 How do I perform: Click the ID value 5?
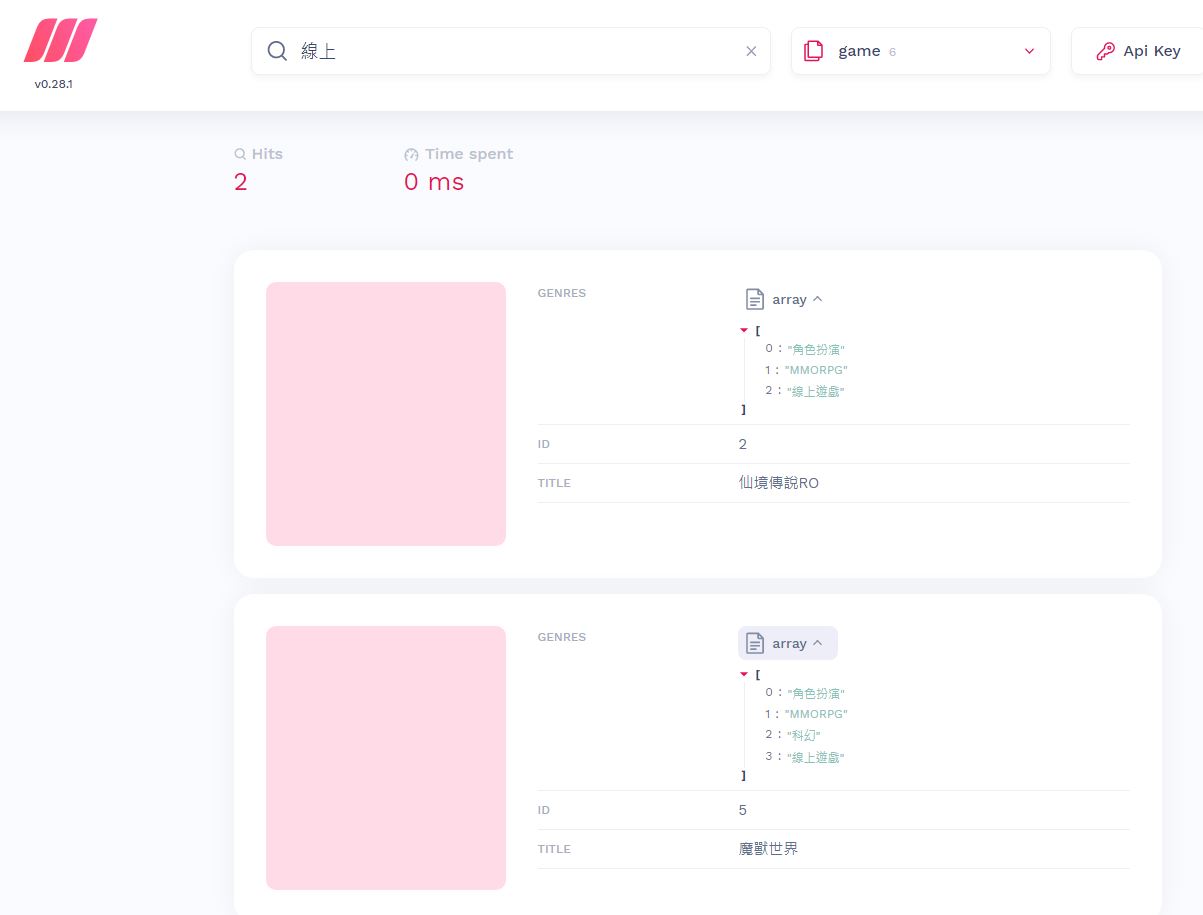743,810
